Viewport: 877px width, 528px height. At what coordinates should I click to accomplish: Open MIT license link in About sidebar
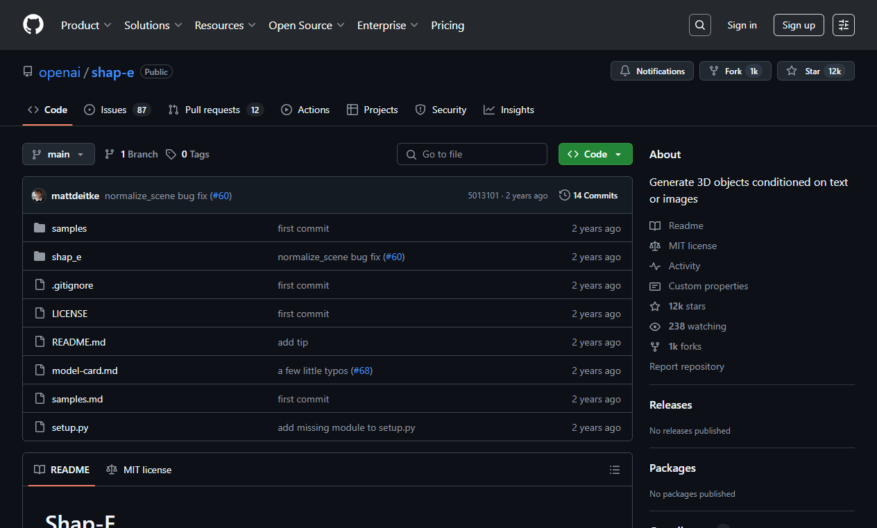[x=683, y=246]
